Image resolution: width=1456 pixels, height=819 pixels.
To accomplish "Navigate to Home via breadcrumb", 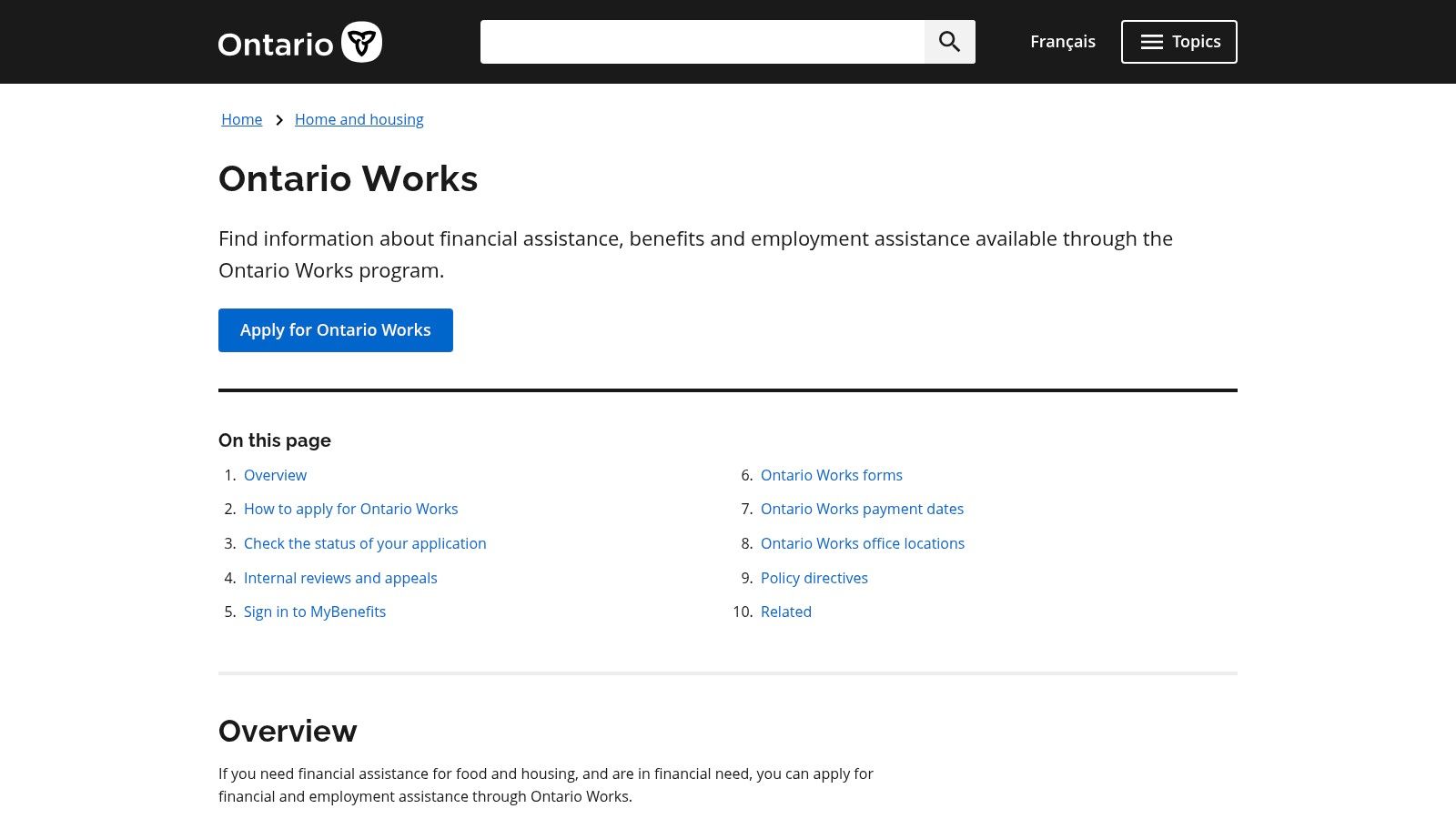I will point(241,119).
